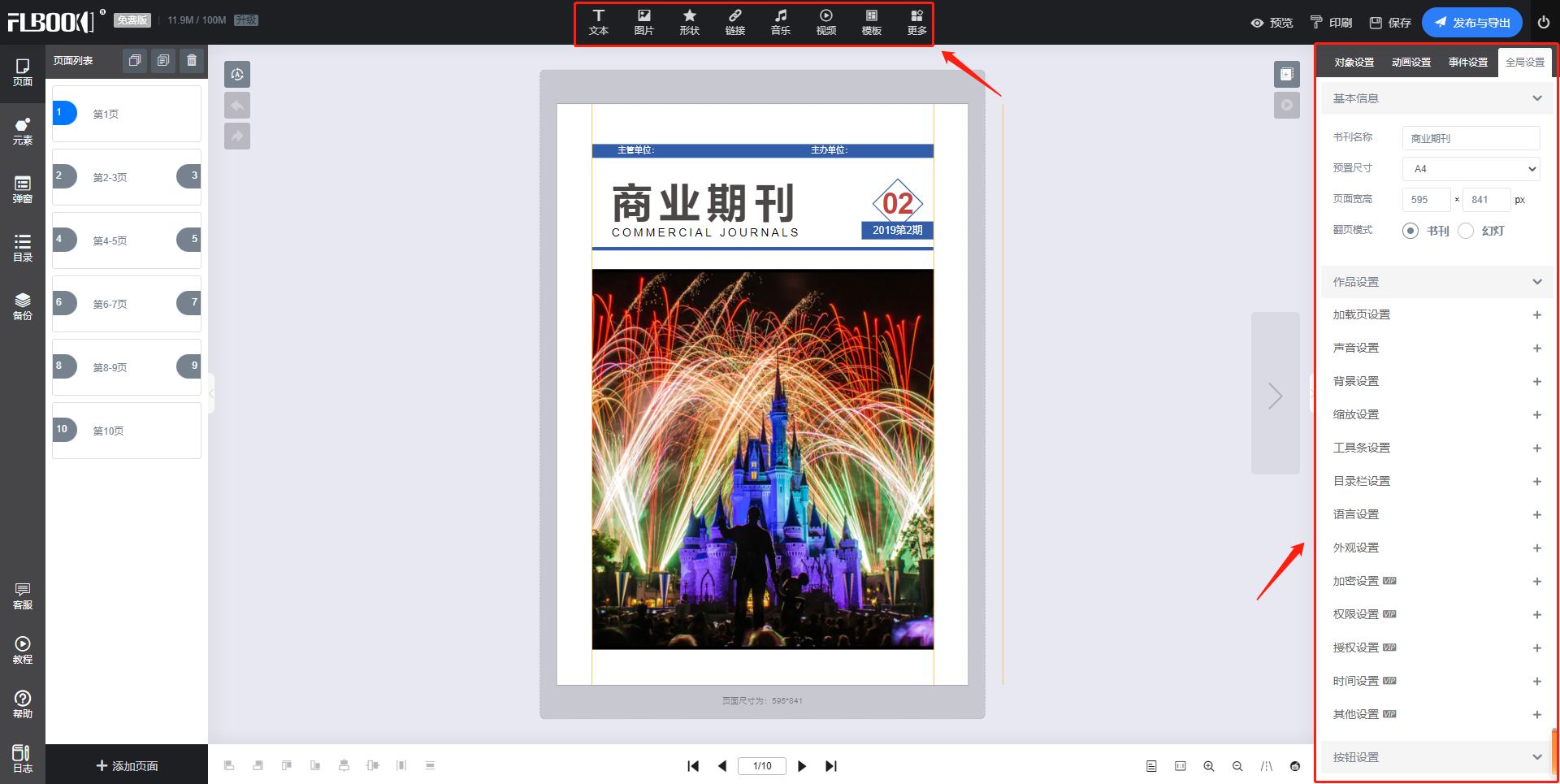Add a 链接 link element
1560x784 pixels.
pos(735,23)
